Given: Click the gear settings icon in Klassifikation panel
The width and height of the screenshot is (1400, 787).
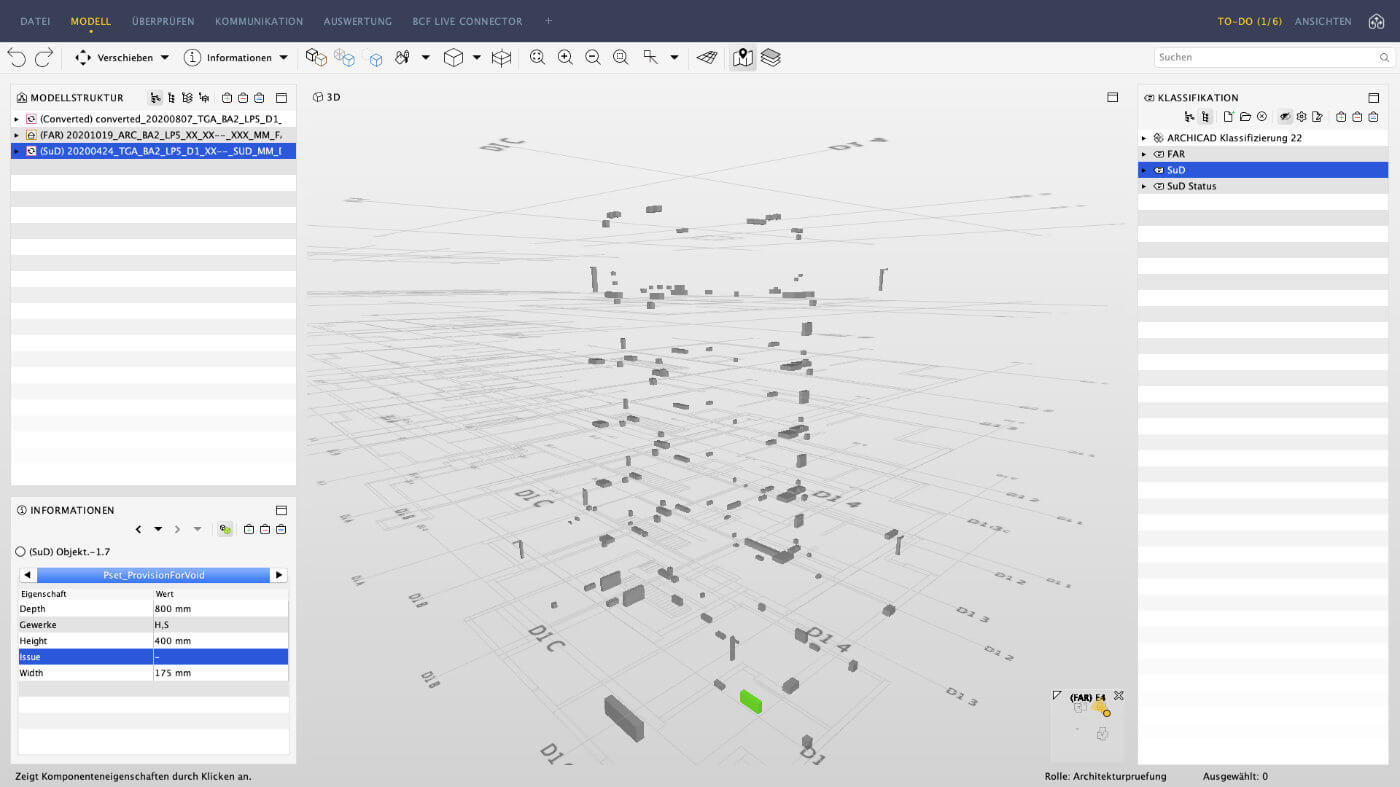Looking at the screenshot, I should click(1301, 116).
